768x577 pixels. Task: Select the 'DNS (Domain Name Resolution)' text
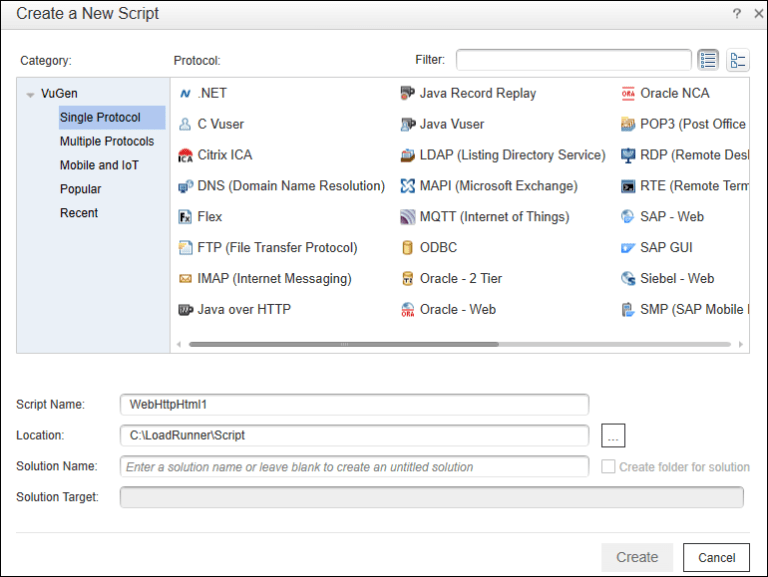tap(291, 186)
